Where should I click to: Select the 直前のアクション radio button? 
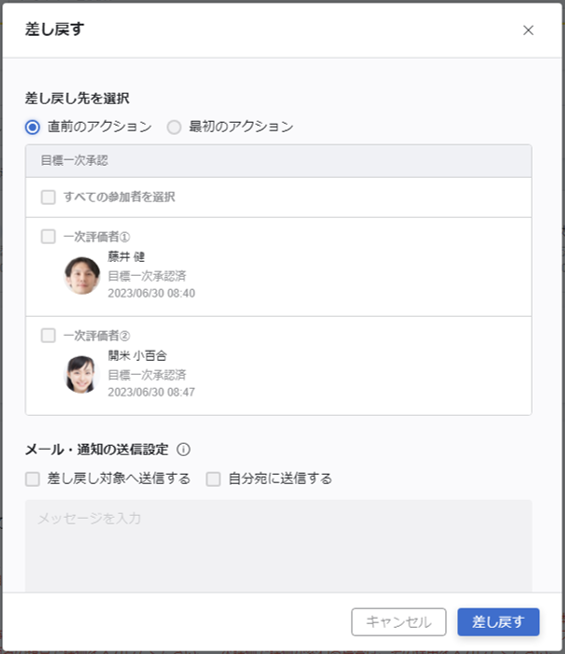point(33,127)
